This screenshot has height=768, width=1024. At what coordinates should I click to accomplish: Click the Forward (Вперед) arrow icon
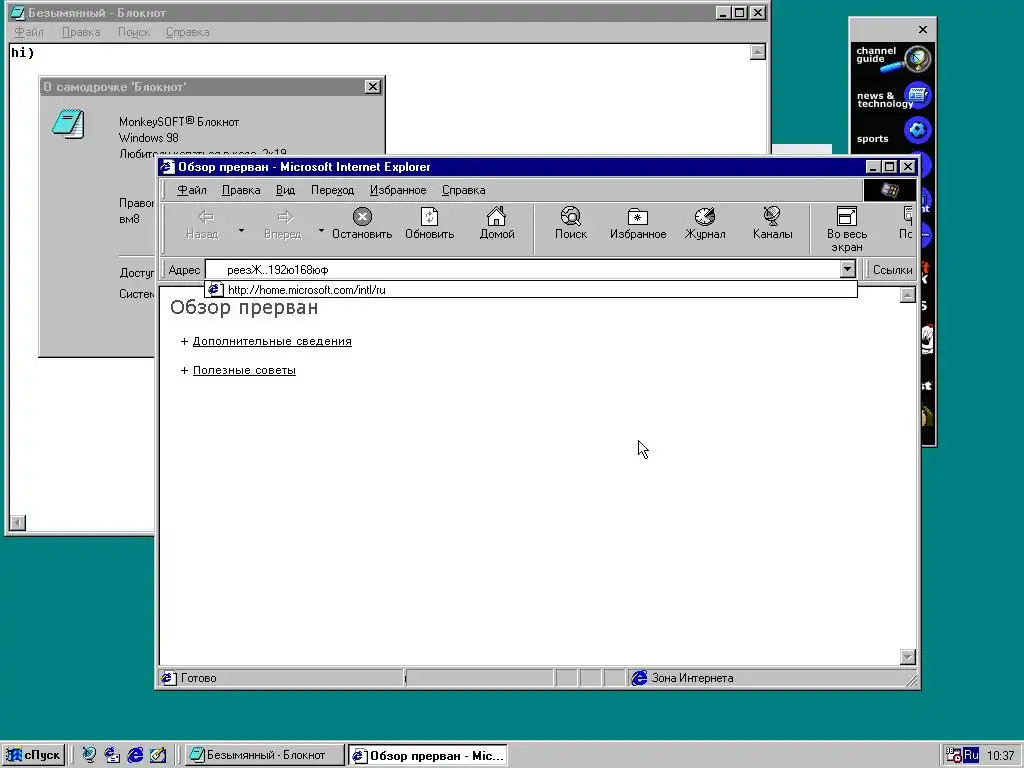pos(285,217)
